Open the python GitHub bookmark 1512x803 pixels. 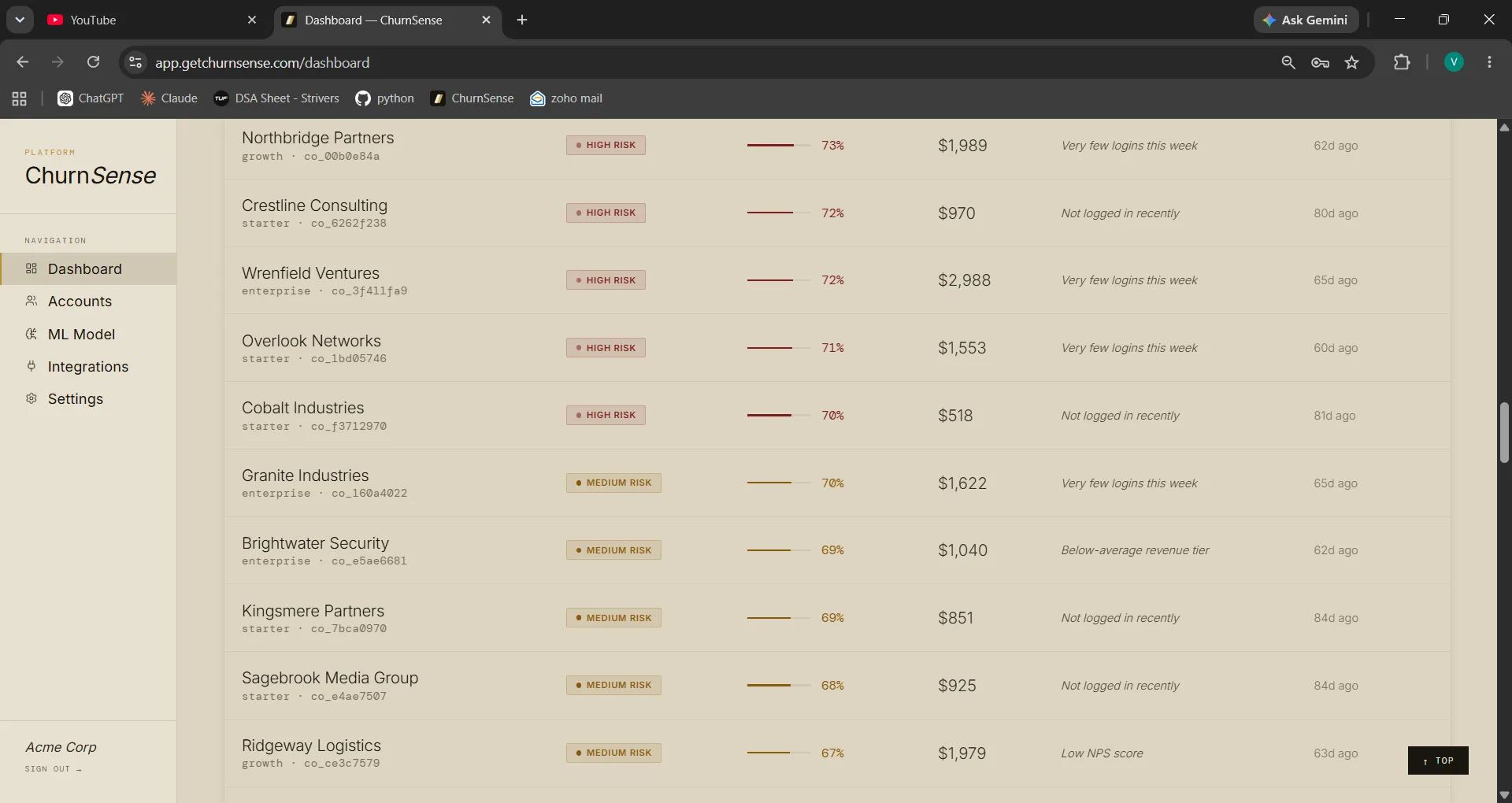(384, 98)
